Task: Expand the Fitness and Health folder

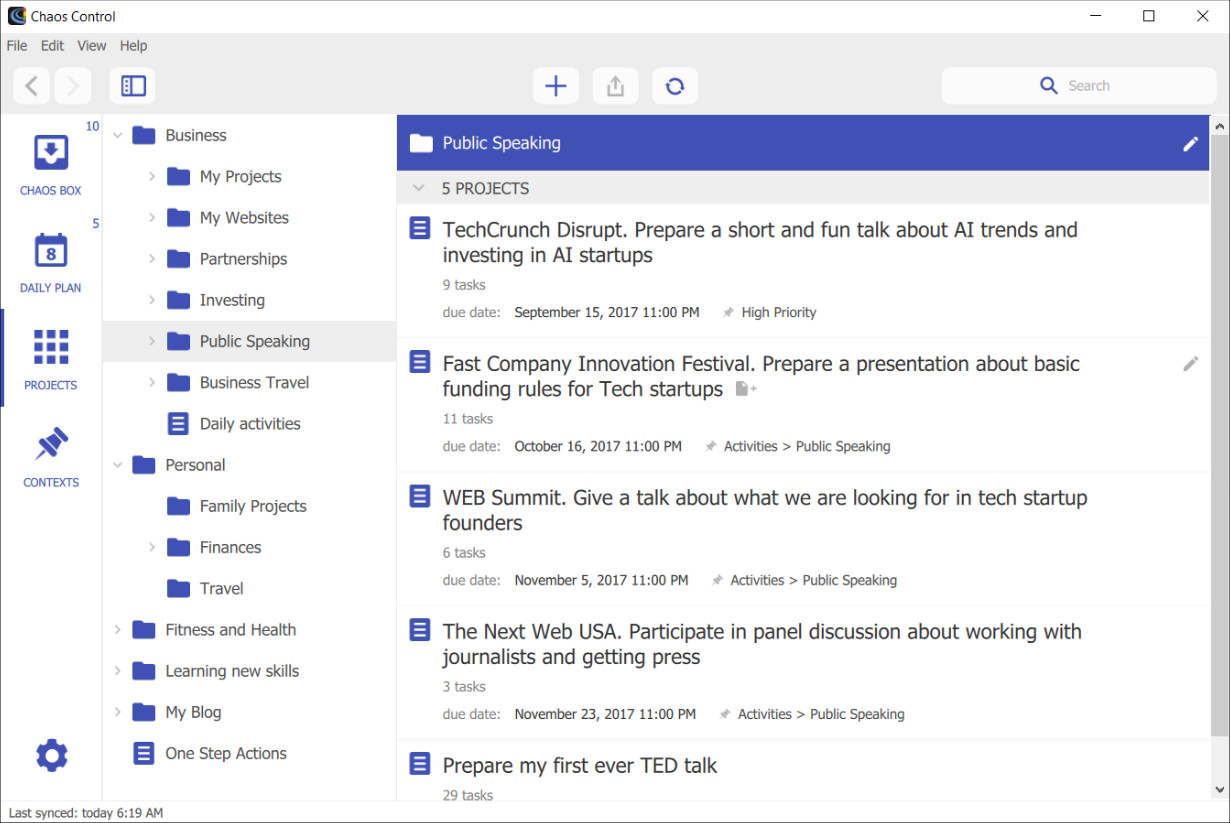Action: pyautogui.click(x=118, y=630)
